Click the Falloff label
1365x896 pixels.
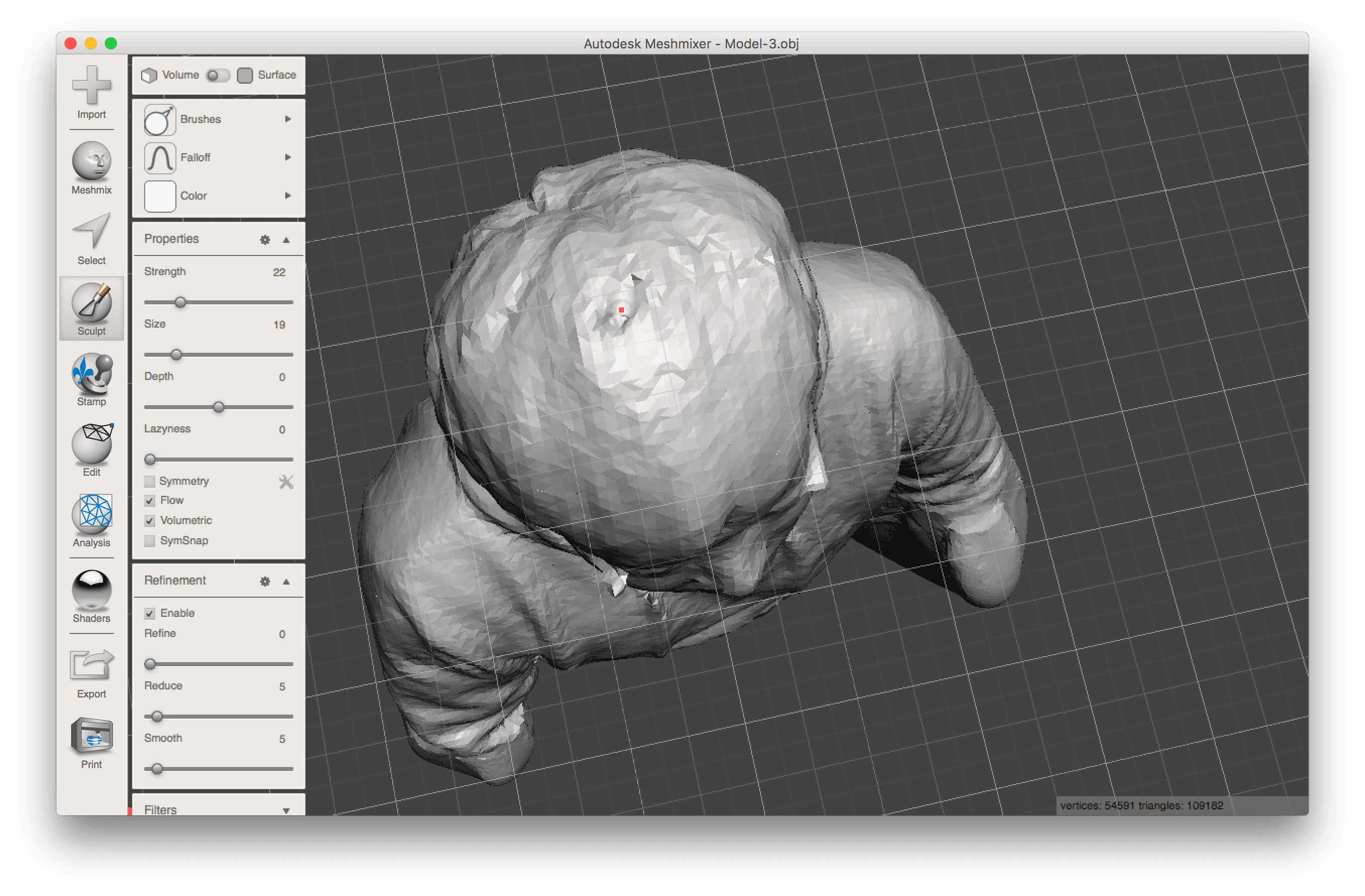tap(195, 157)
